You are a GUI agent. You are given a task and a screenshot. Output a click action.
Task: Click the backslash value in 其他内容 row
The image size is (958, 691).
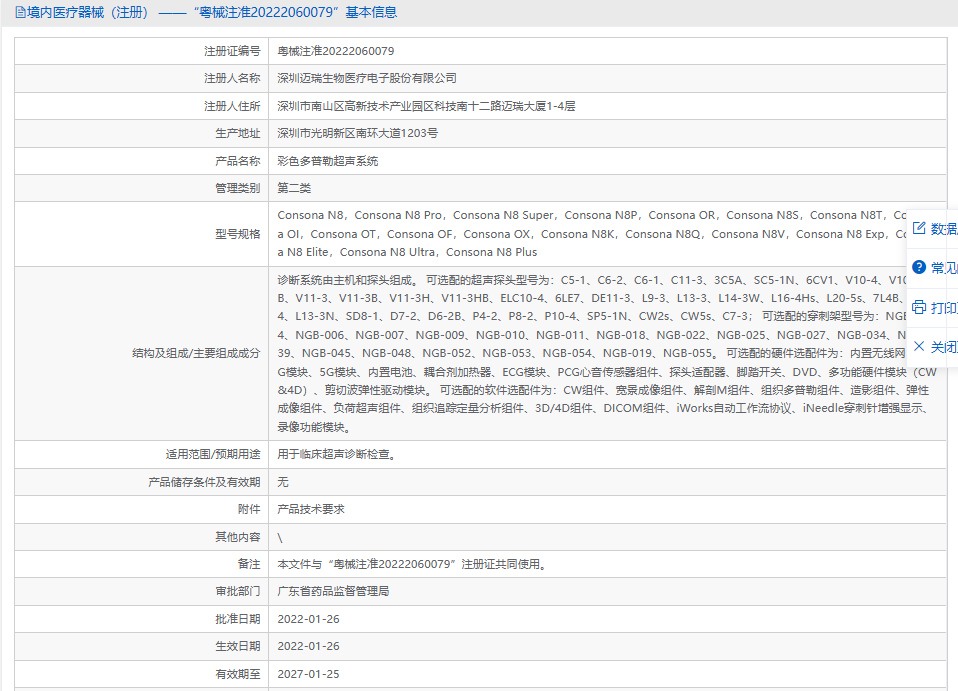click(x=280, y=538)
